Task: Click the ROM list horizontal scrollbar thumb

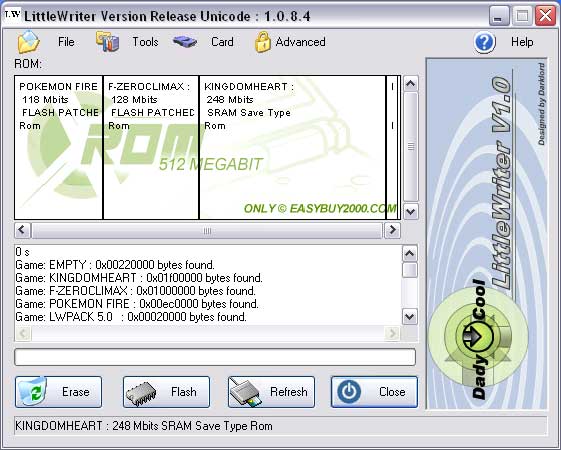Action: [207, 230]
